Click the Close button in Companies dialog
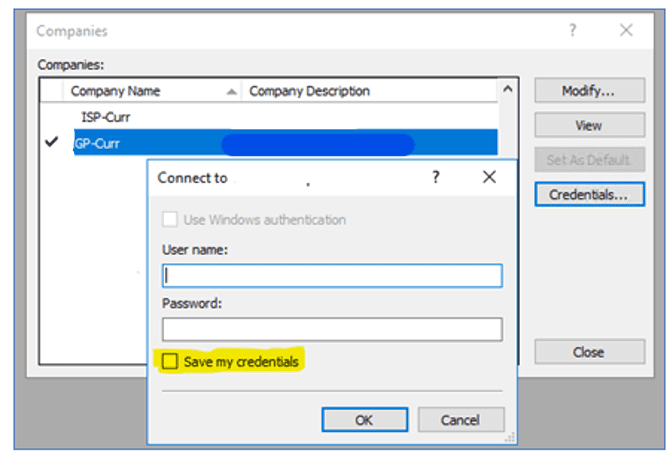 coord(588,352)
